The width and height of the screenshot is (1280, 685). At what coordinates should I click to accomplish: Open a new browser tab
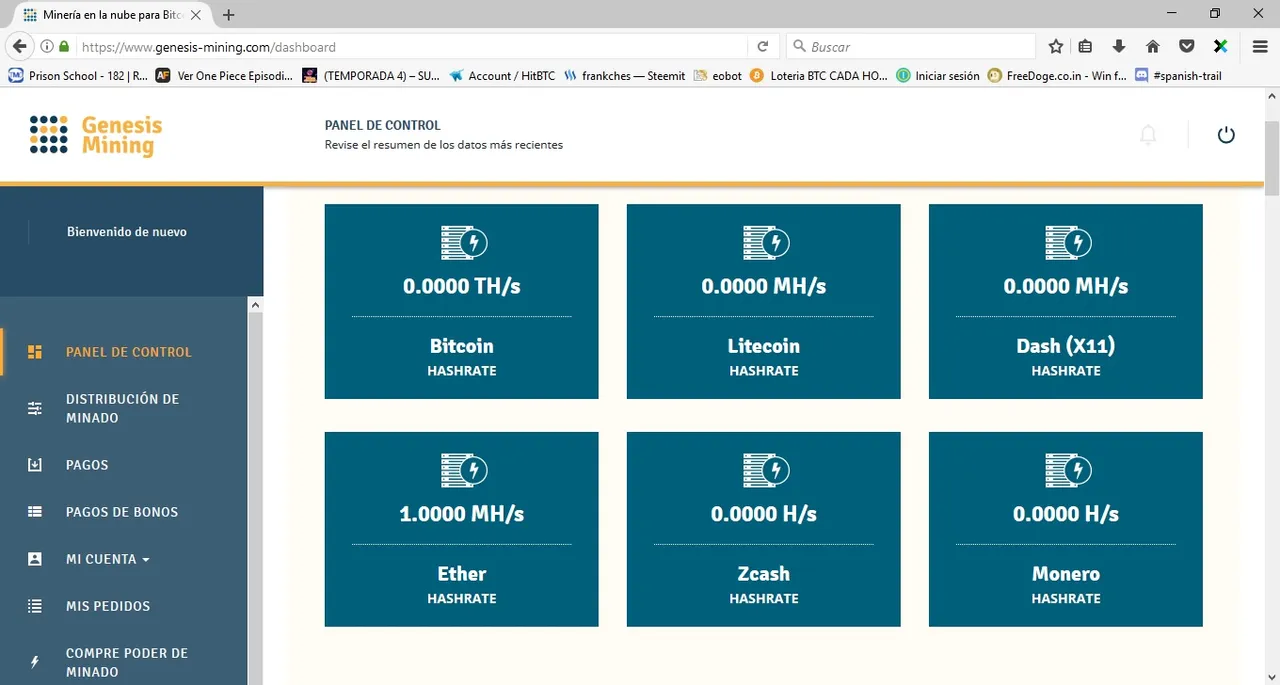point(229,15)
